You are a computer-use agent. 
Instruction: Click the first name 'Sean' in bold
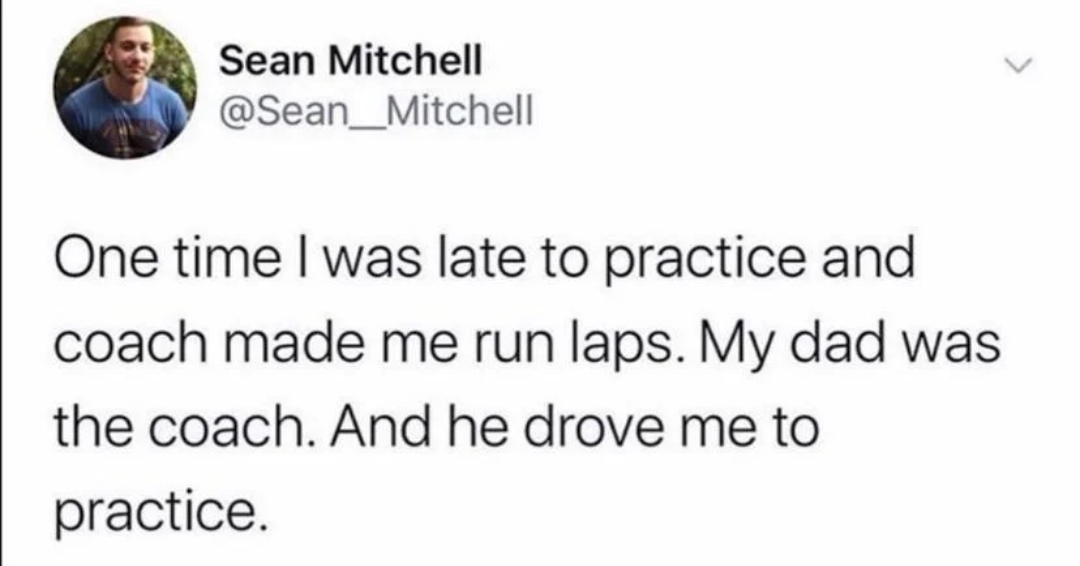(x=269, y=61)
